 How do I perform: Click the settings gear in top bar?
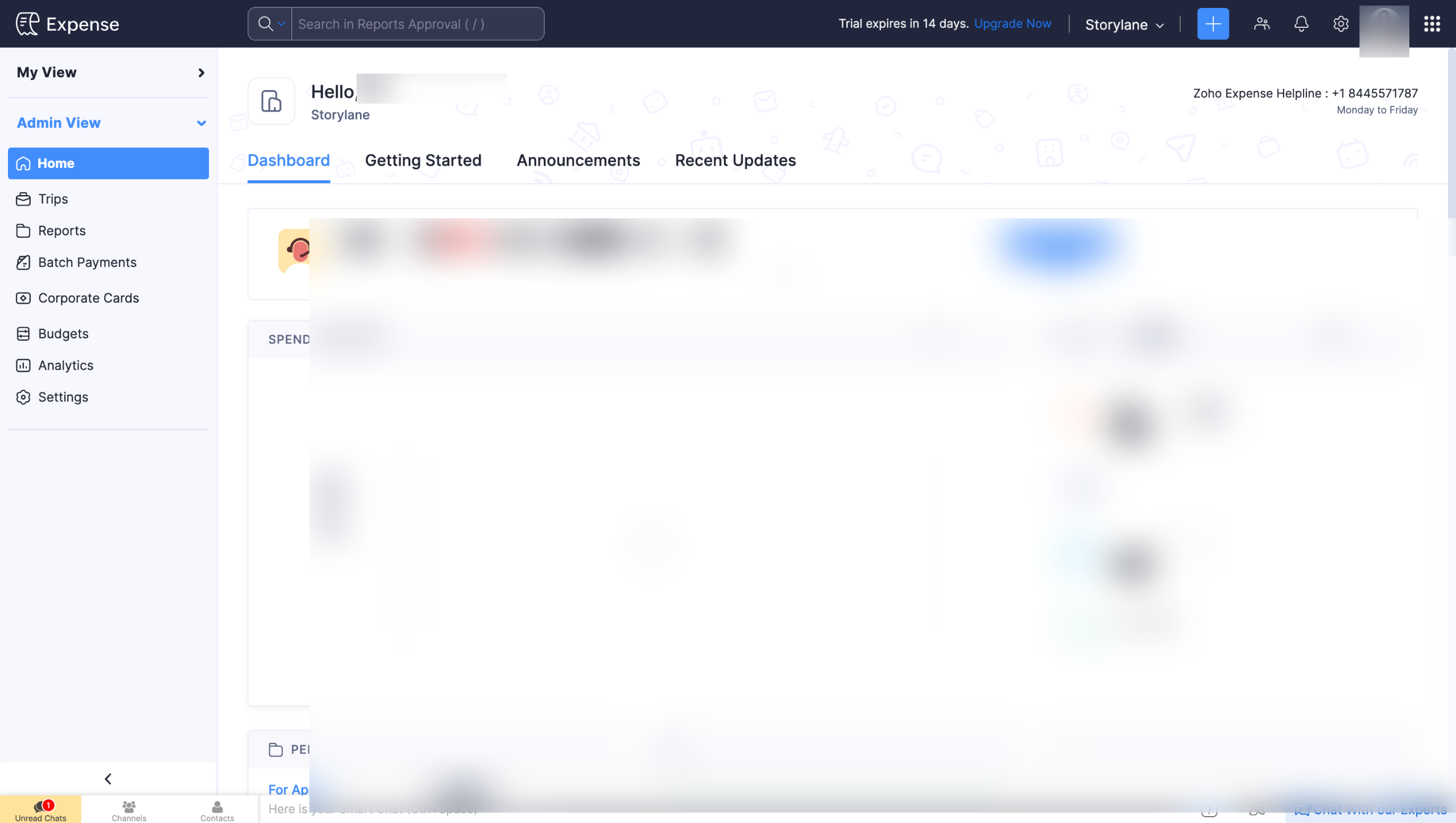coord(1341,24)
